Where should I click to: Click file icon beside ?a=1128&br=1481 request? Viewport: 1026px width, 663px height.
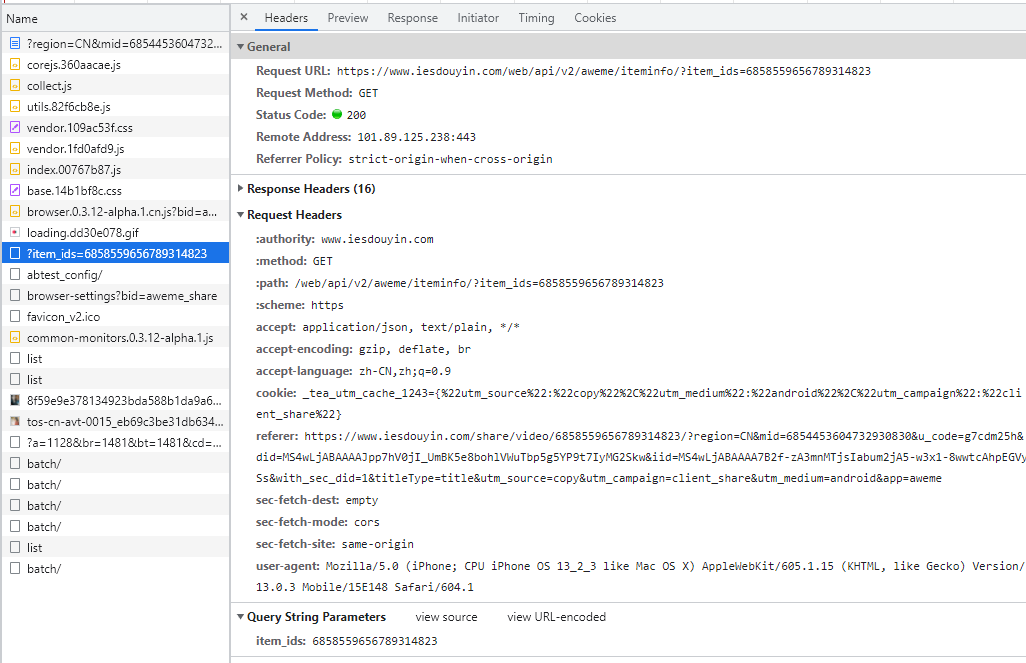tap(15, 442)
